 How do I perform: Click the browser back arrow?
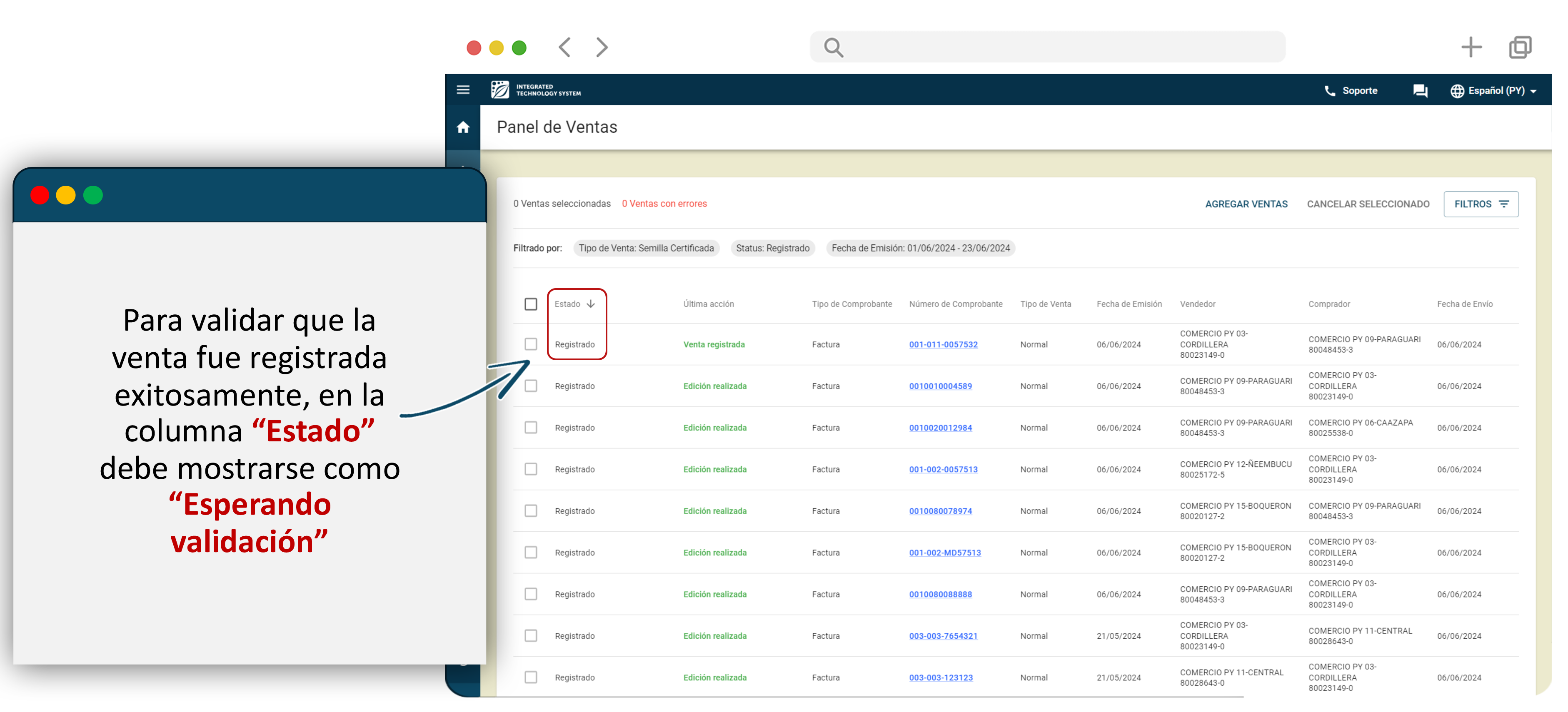(564, 47)
